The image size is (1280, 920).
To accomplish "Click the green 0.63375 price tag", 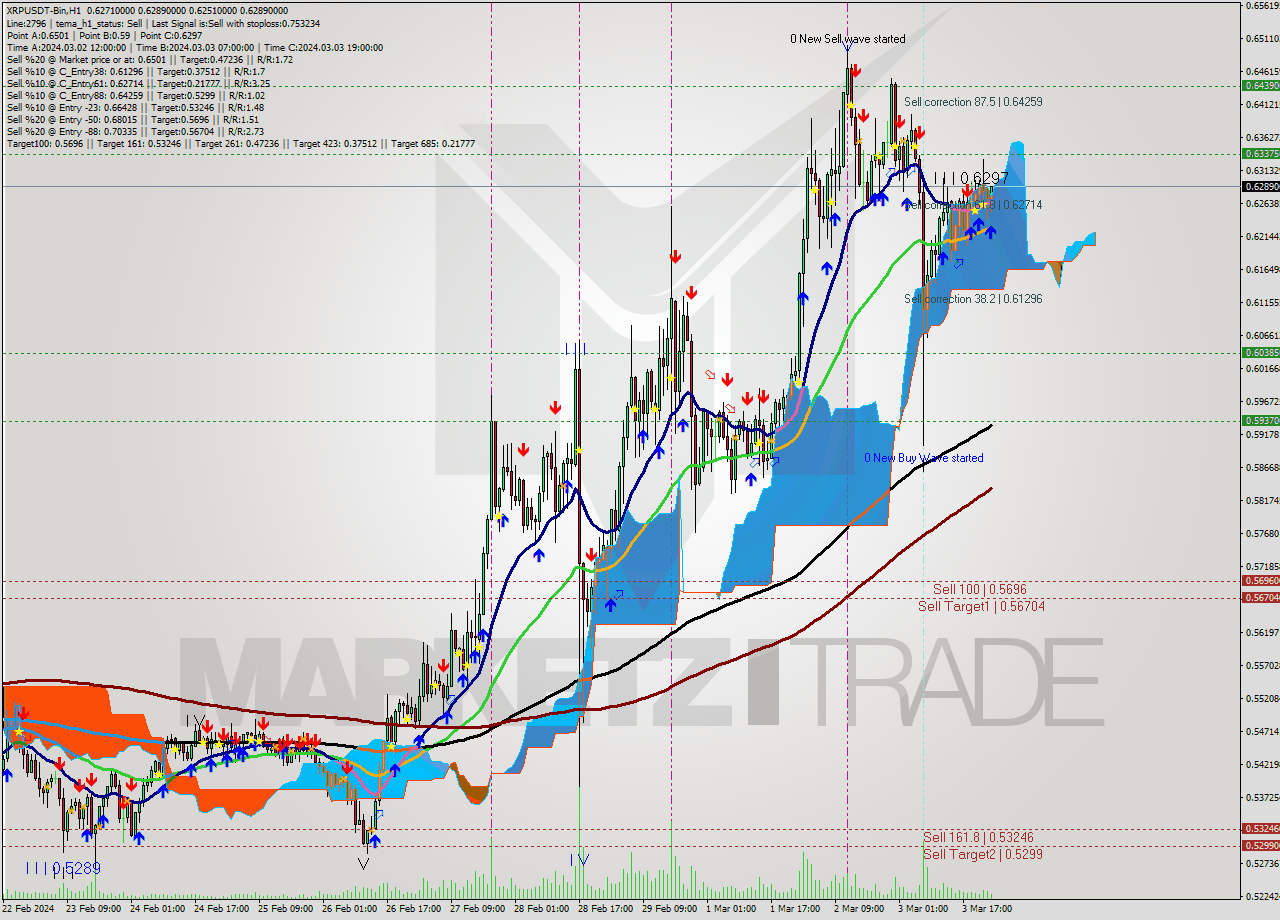I will [x=1260, y=154].
